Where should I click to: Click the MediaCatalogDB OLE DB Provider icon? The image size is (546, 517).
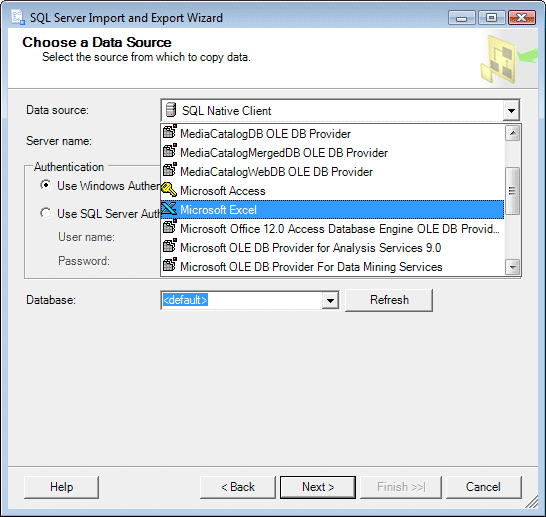(x=170, y=132)
